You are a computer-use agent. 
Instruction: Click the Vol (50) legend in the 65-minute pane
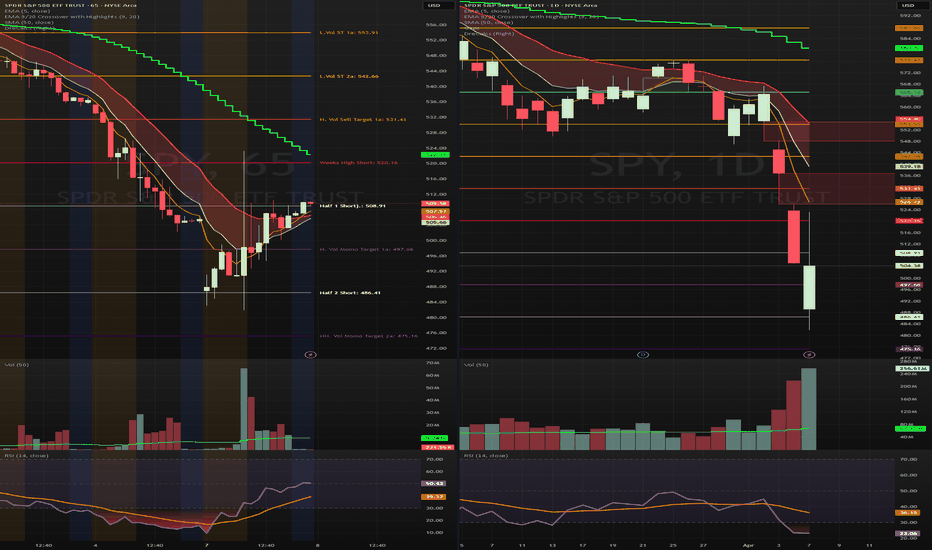pos(17,364)
